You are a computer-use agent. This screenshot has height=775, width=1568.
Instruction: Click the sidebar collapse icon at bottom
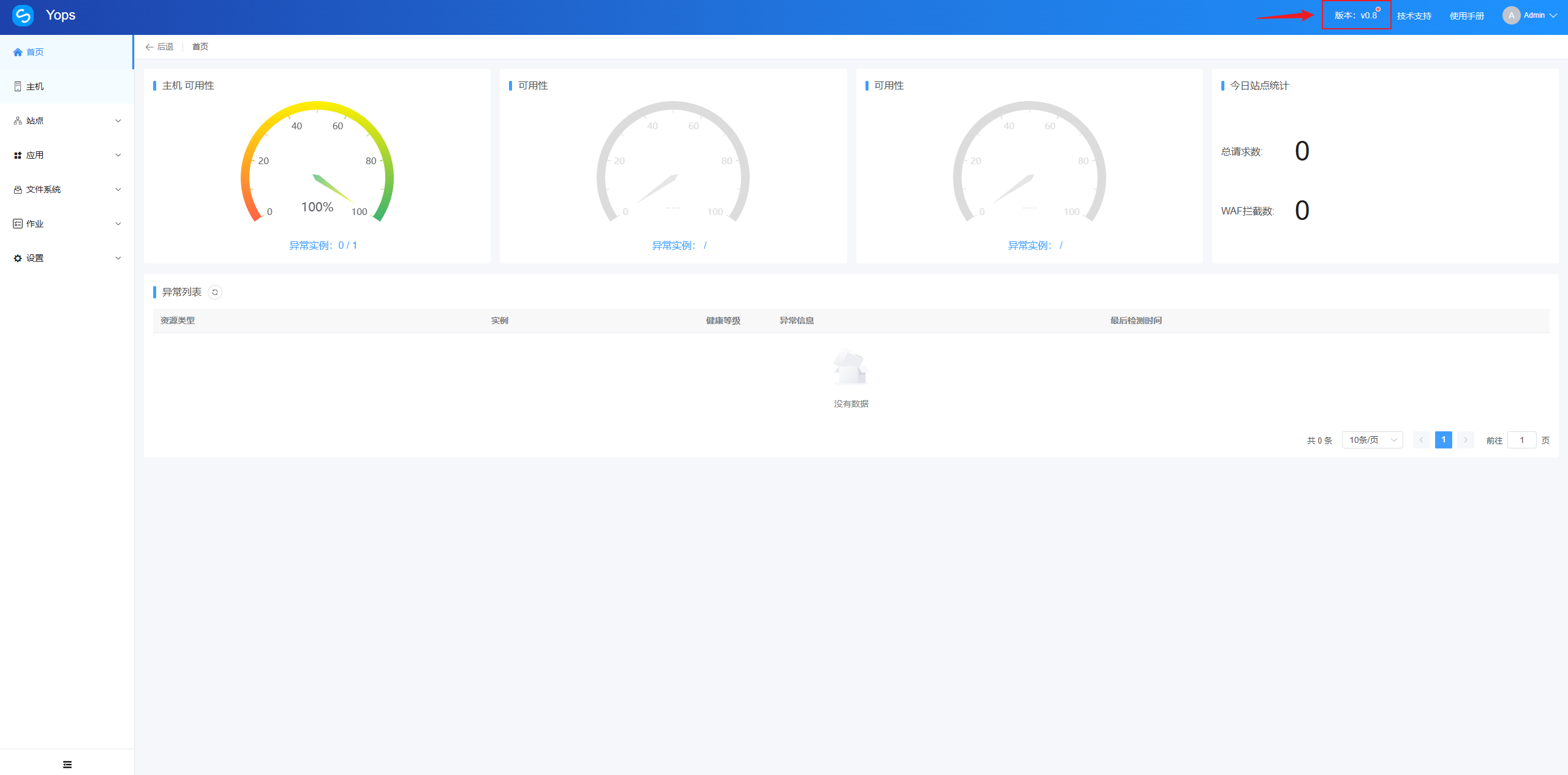(67, 764)
